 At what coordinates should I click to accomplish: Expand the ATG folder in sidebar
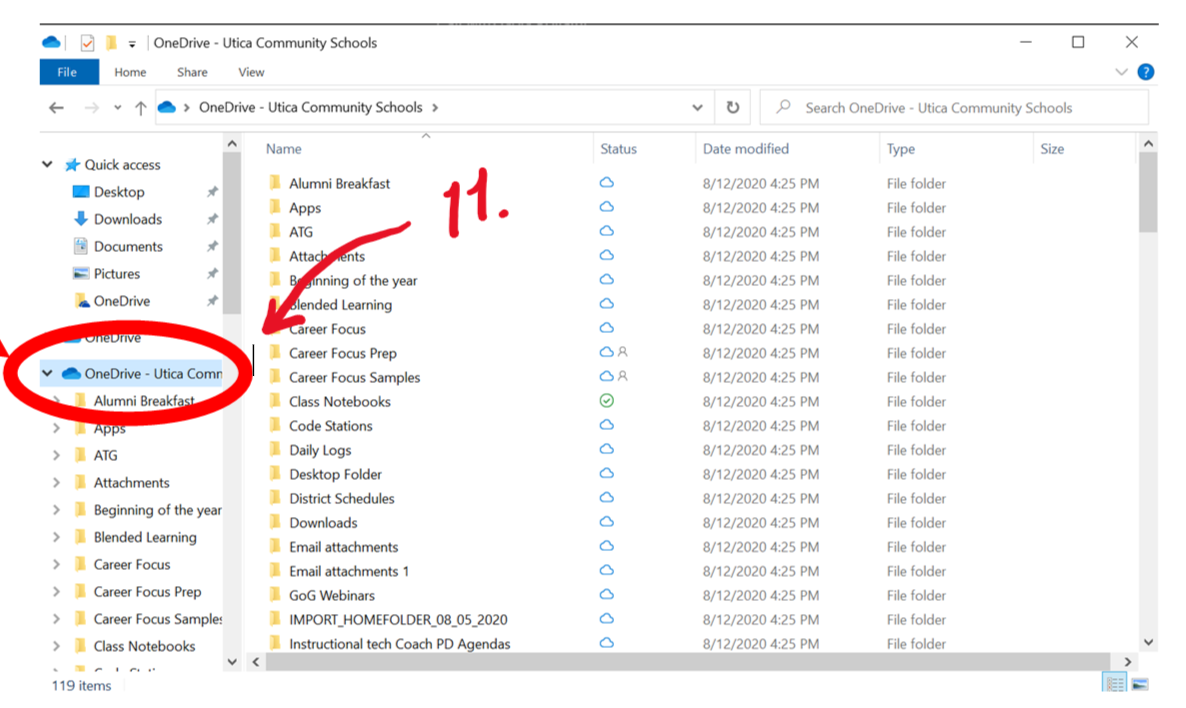pyautogui.click(x=56, y=455)
